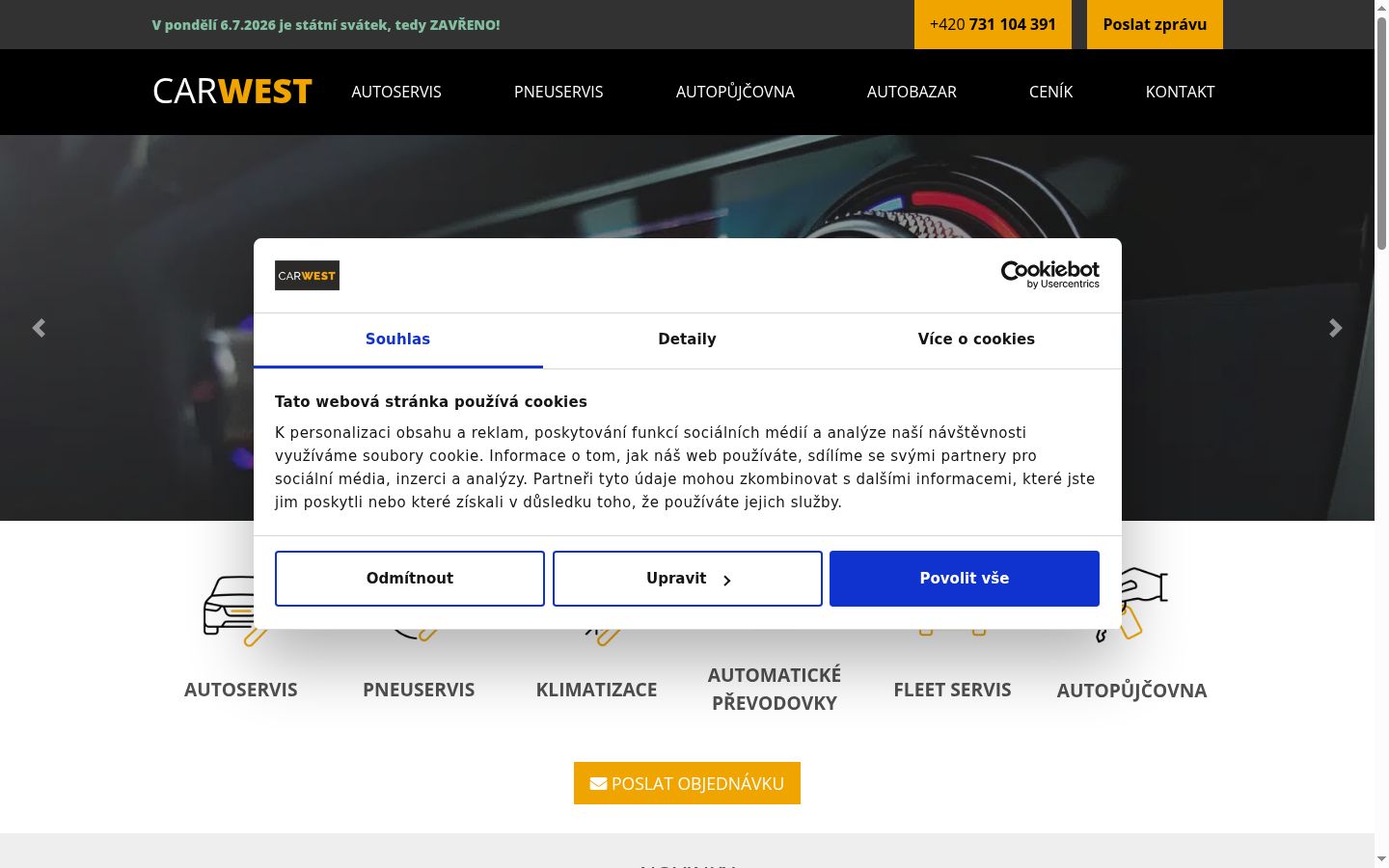Click the Odmítnout button
This screenshot has width=1389, height=868.
click(x=410, y=579)
